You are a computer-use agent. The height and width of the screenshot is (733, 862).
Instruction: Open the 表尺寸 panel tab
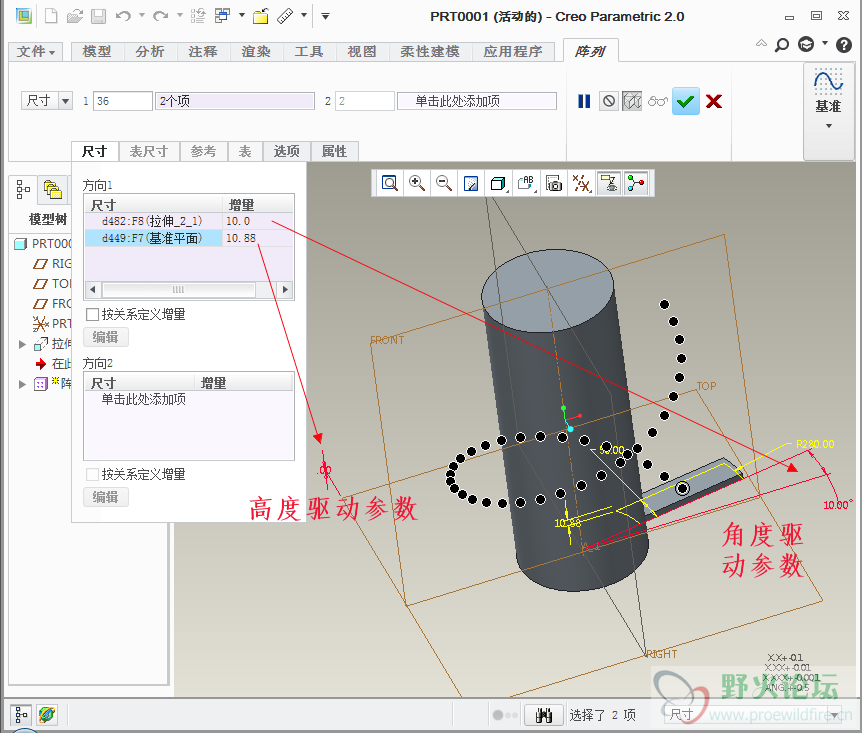[148, 151]
